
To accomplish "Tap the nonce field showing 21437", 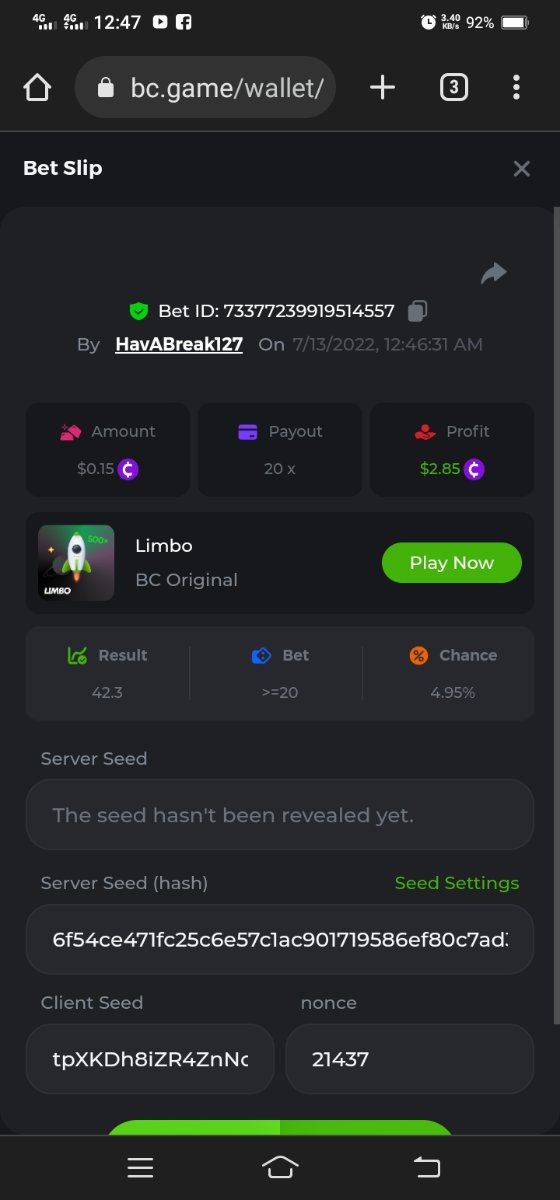I will (410, 1059).
